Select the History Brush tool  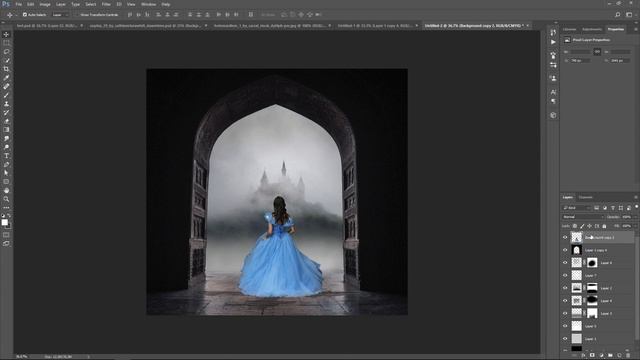point(6,112)
